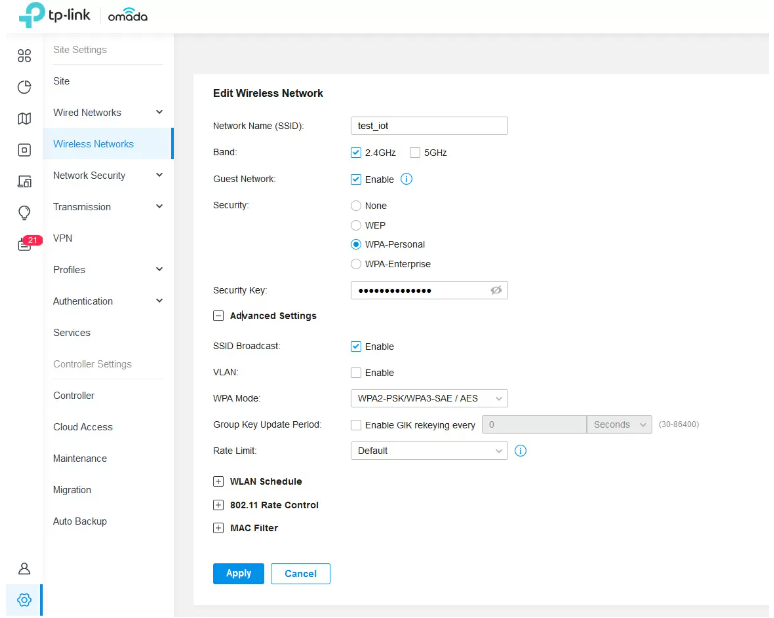Show the security key with eye icon
This screenshot has width=774, height=618.
click(x=495, y=290)
